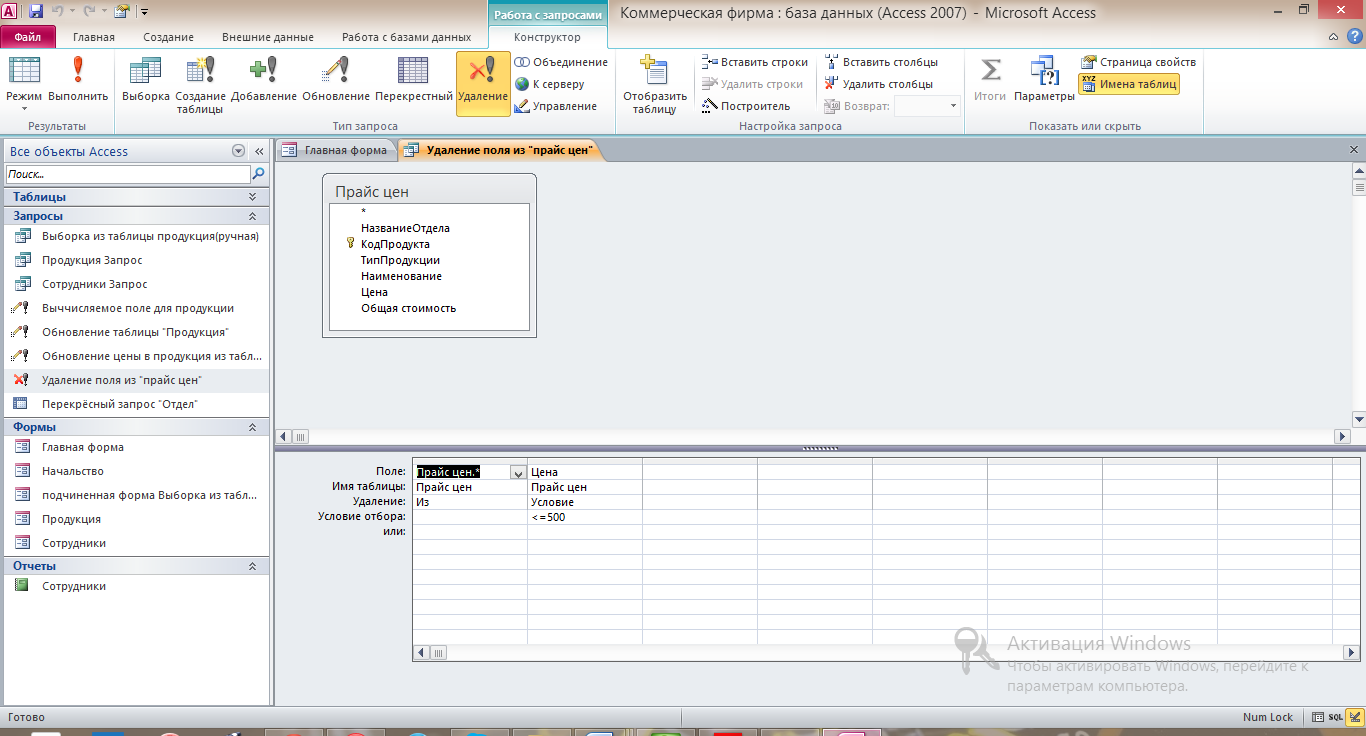The width and height of the screenshot is (1366, 736).
Task: Switch to Design view in status bar
Action: (1354, 717)
